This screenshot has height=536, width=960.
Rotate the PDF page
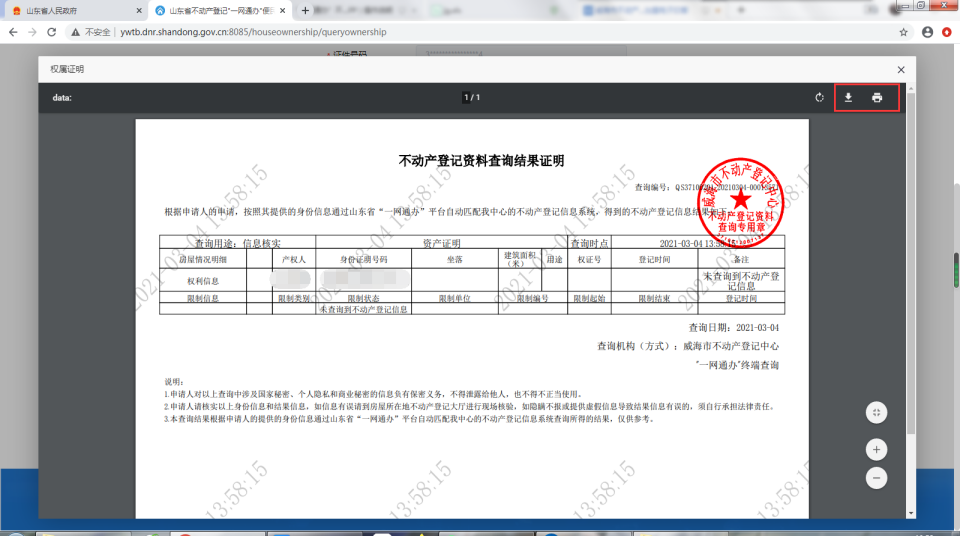pyautogui.click(x=819, y=98)
